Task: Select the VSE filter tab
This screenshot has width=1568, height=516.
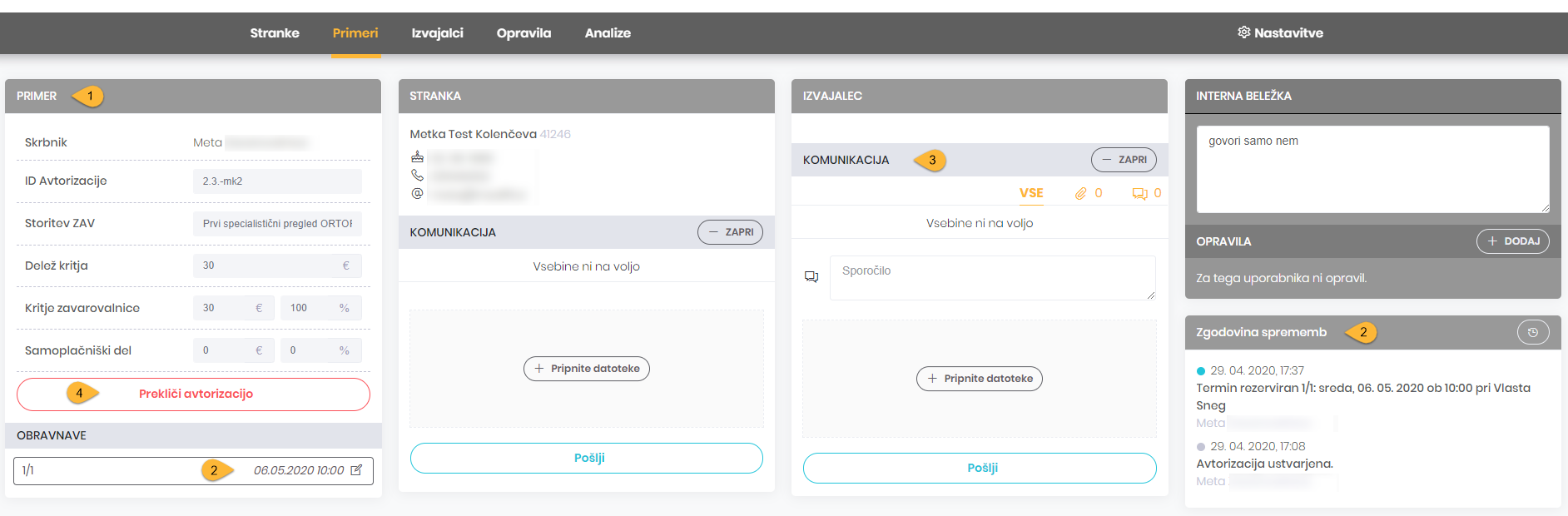Action: (x=1030, y=193)
